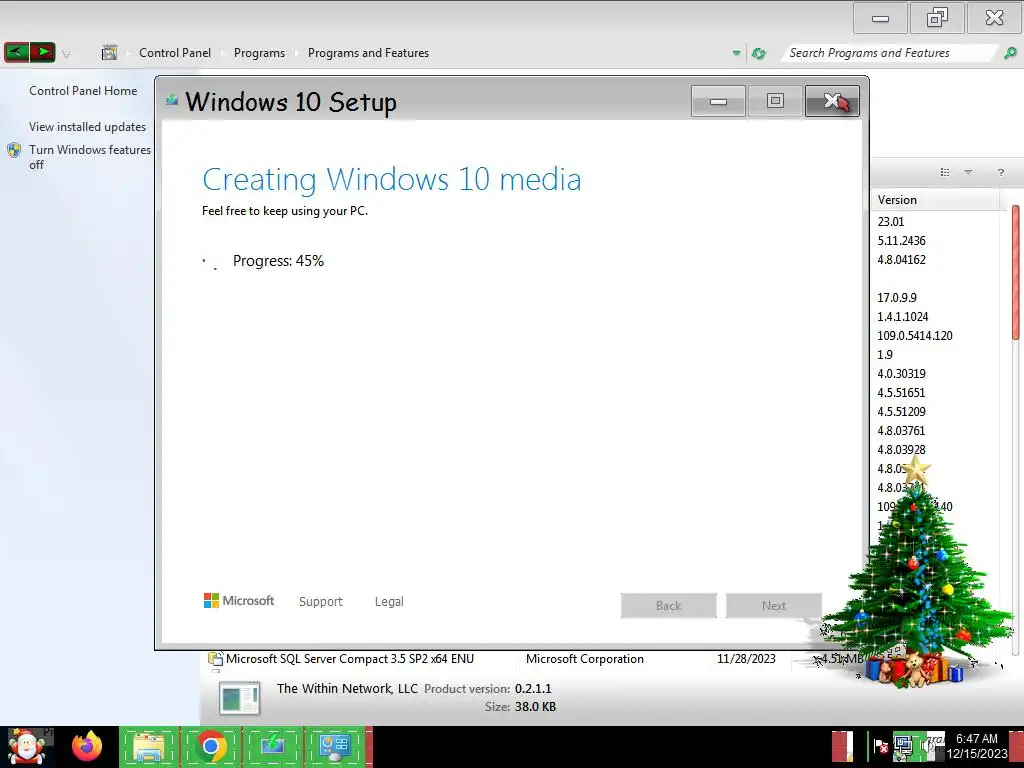Sort by the Version column header
Viewport: 1024px width, 768px height.
point(935,200)
